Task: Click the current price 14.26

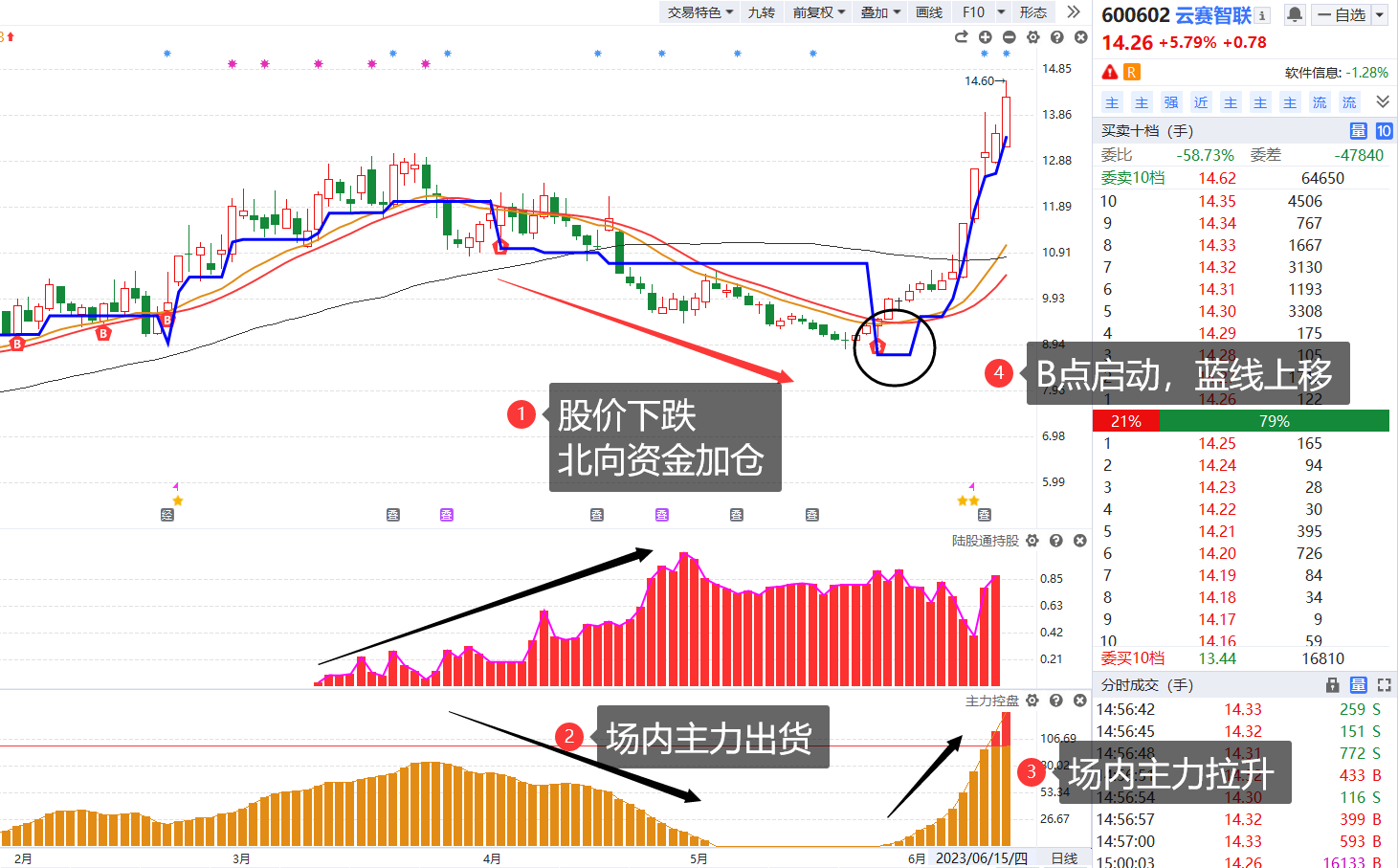Action: click(1127, 43)
